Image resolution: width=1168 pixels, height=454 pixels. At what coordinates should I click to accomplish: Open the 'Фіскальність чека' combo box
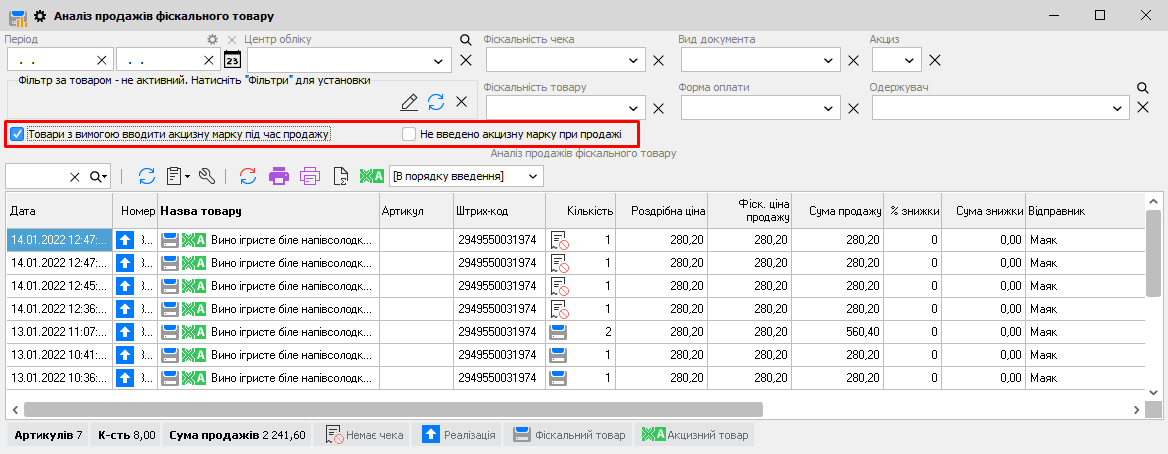coord(634,61)
